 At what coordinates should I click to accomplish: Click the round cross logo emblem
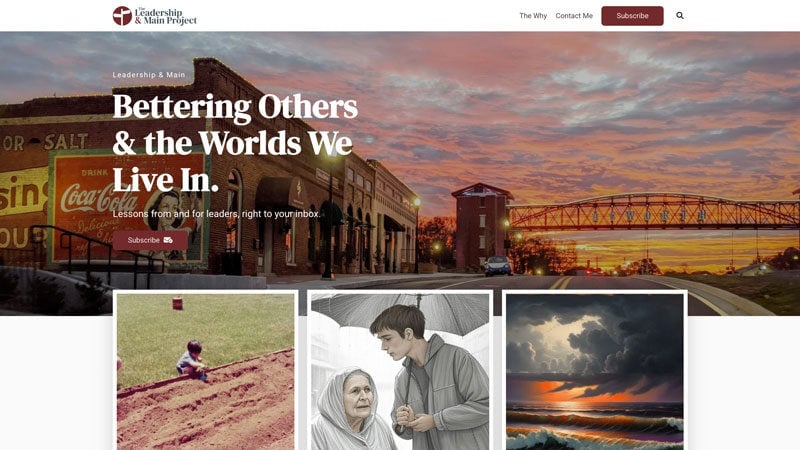tap(122, 16)
